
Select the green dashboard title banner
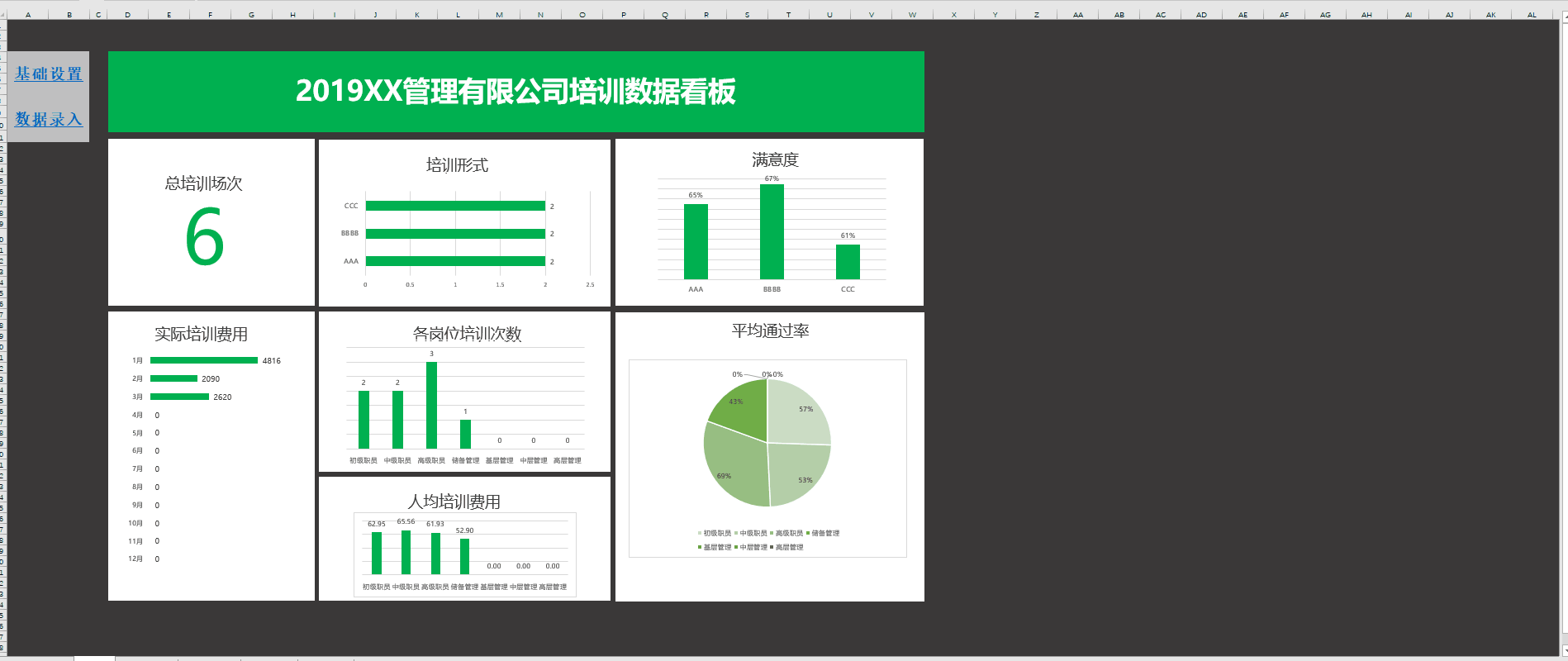[516, 92]
